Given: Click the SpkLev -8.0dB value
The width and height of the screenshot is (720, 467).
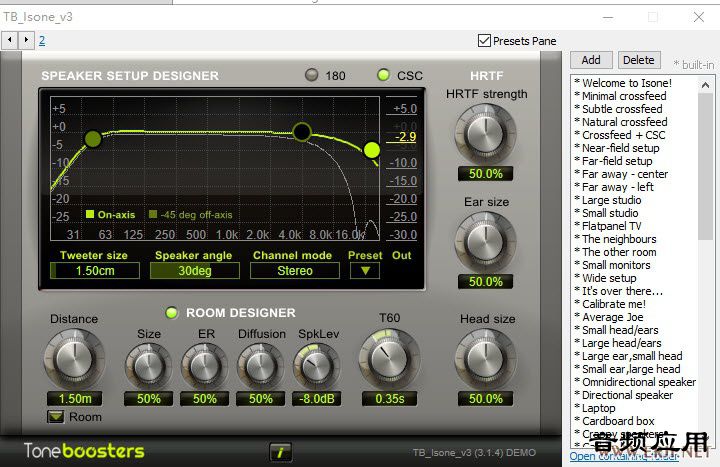Looking at the screenshot, I should [317, 399].
